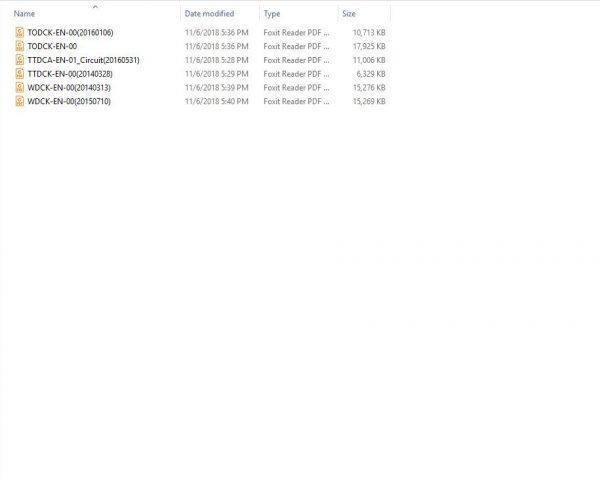Sort files by Name column header

click(x=24, y=14)
